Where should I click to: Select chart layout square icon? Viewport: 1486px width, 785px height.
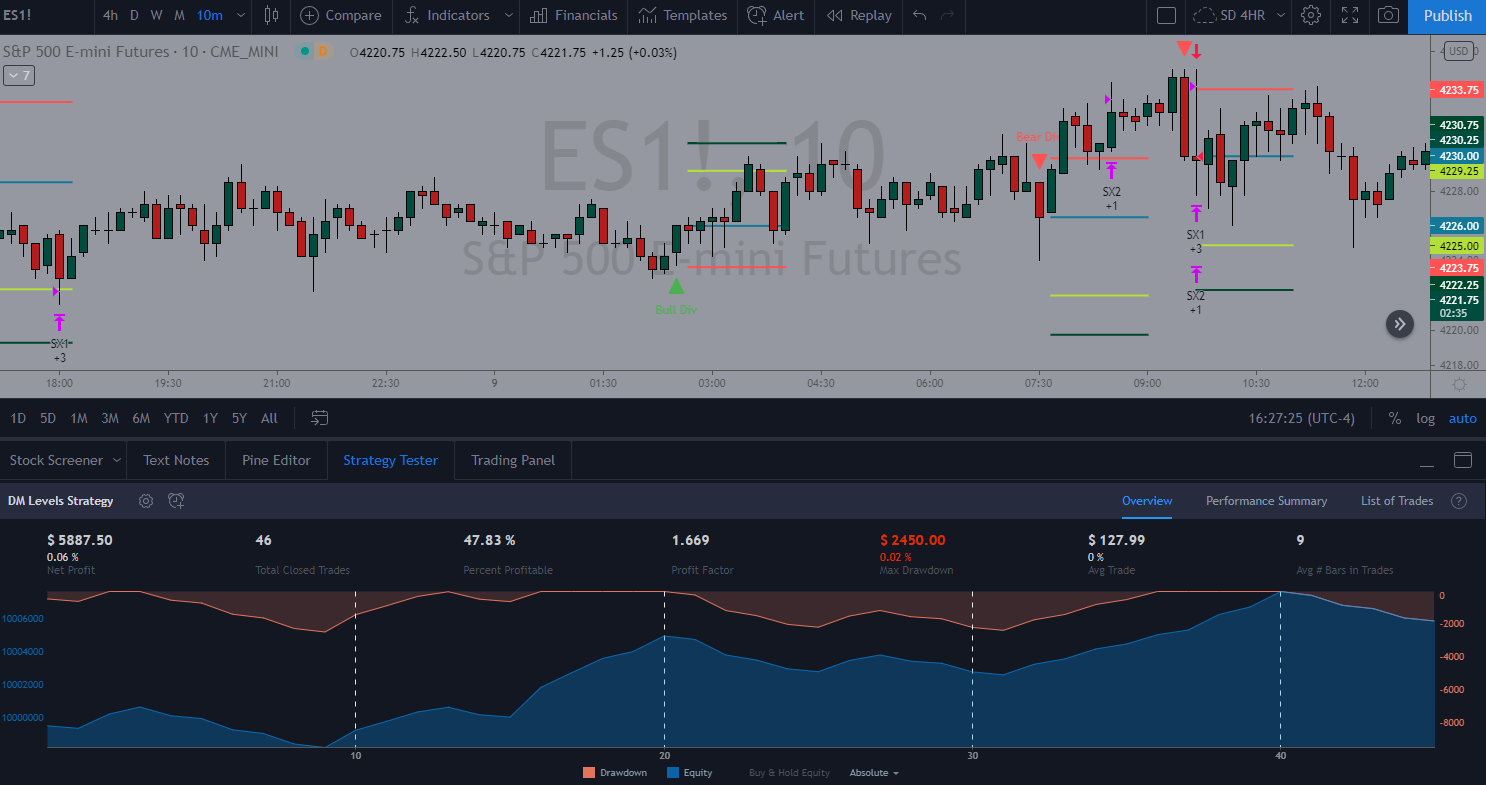pos(1166,15)
